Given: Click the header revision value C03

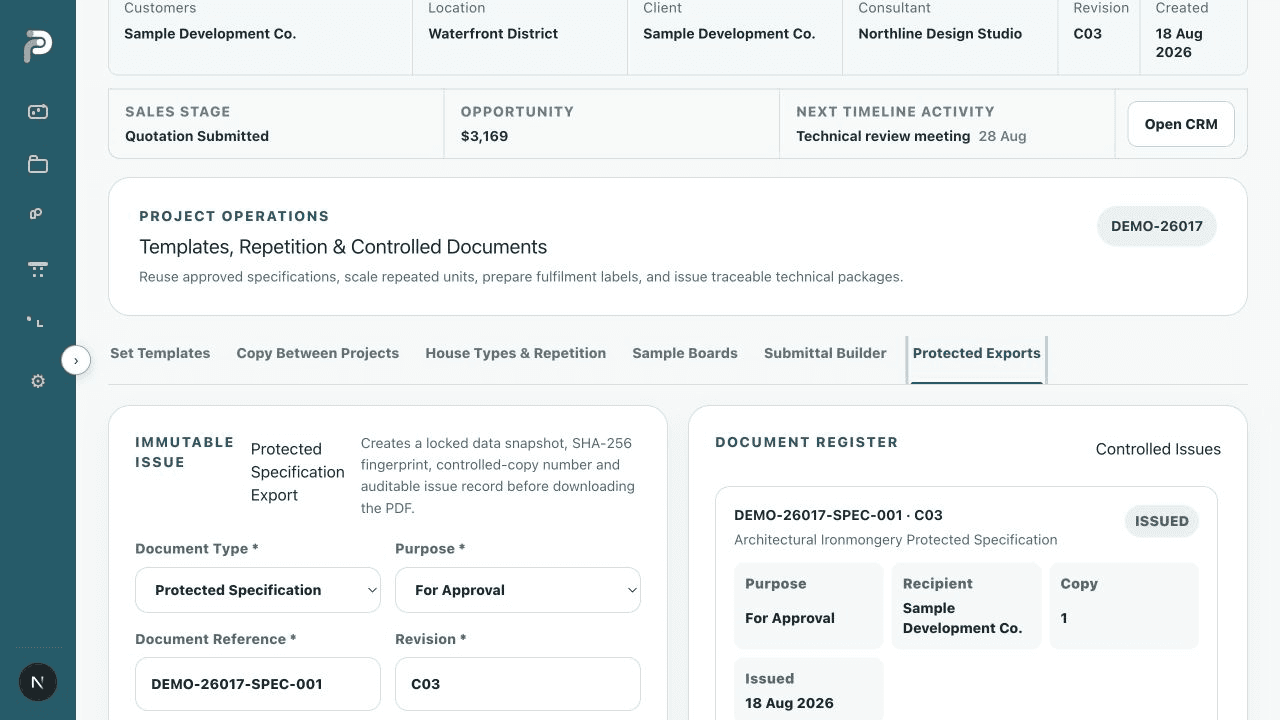Looking at the screenshot, I should point(1088,33).
